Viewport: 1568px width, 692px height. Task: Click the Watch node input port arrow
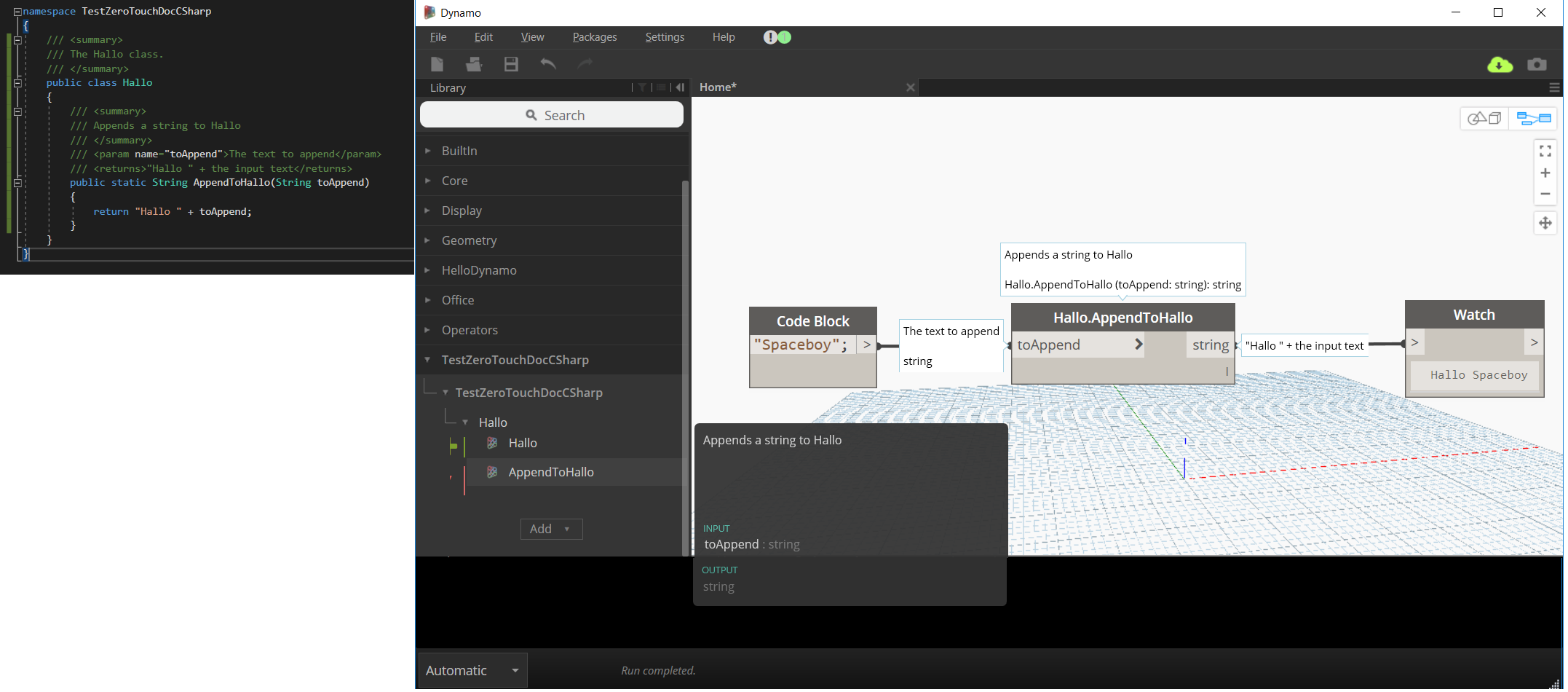click(x=1414, y=342)
